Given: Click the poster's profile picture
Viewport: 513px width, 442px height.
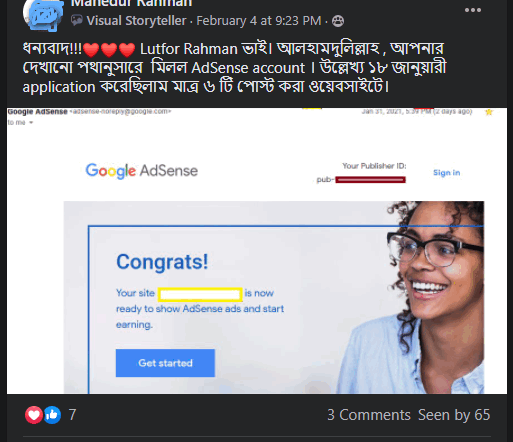Looking at the screenshot, I should click(43, 15).
